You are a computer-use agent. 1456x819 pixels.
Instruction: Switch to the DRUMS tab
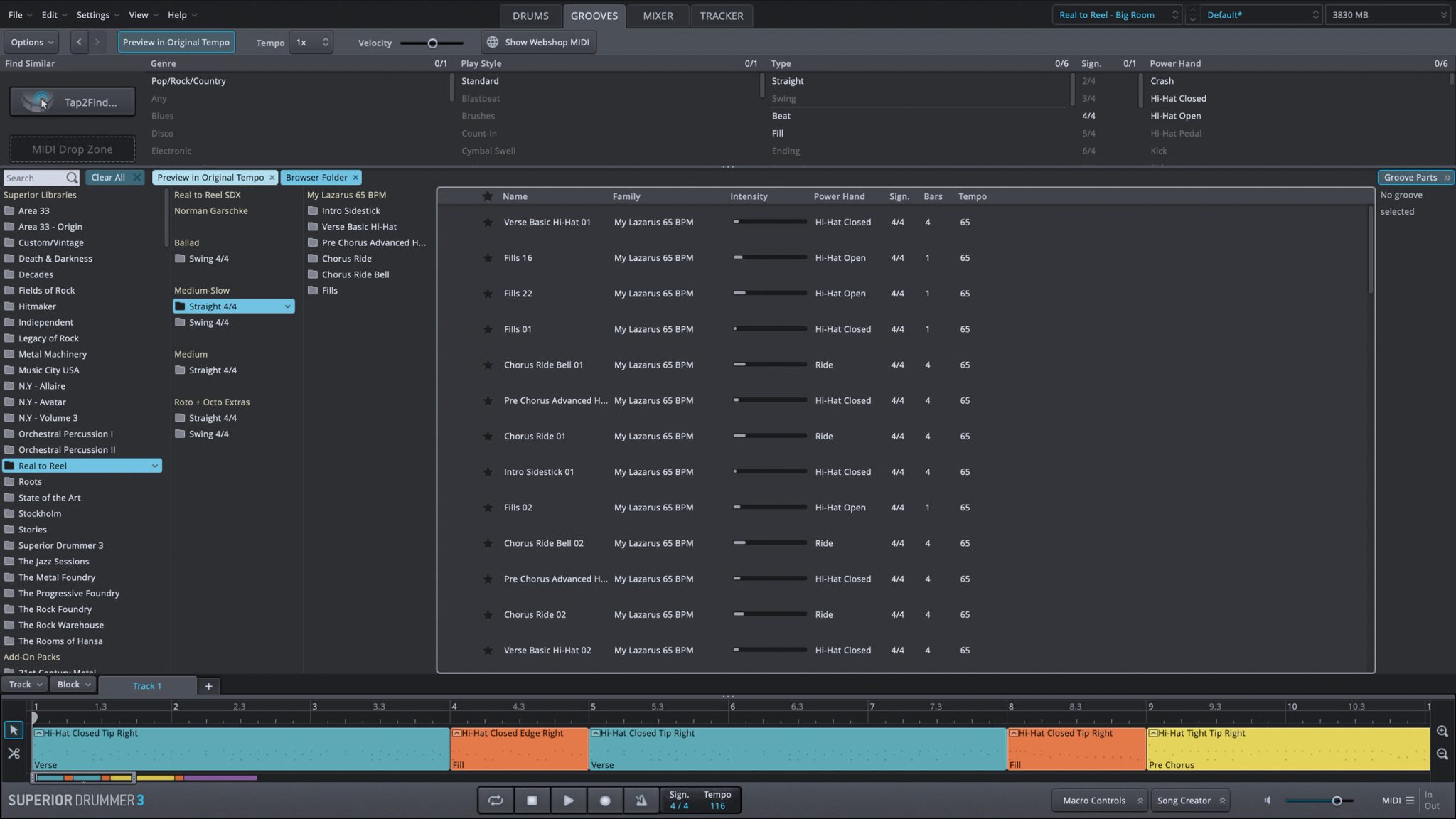click(530, 16)
